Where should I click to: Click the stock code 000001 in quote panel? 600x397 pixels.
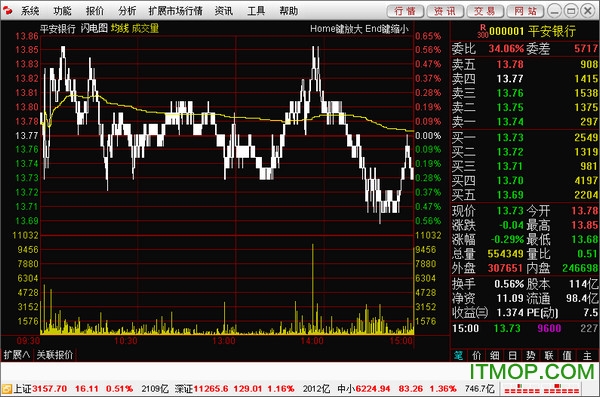(506, 31)
